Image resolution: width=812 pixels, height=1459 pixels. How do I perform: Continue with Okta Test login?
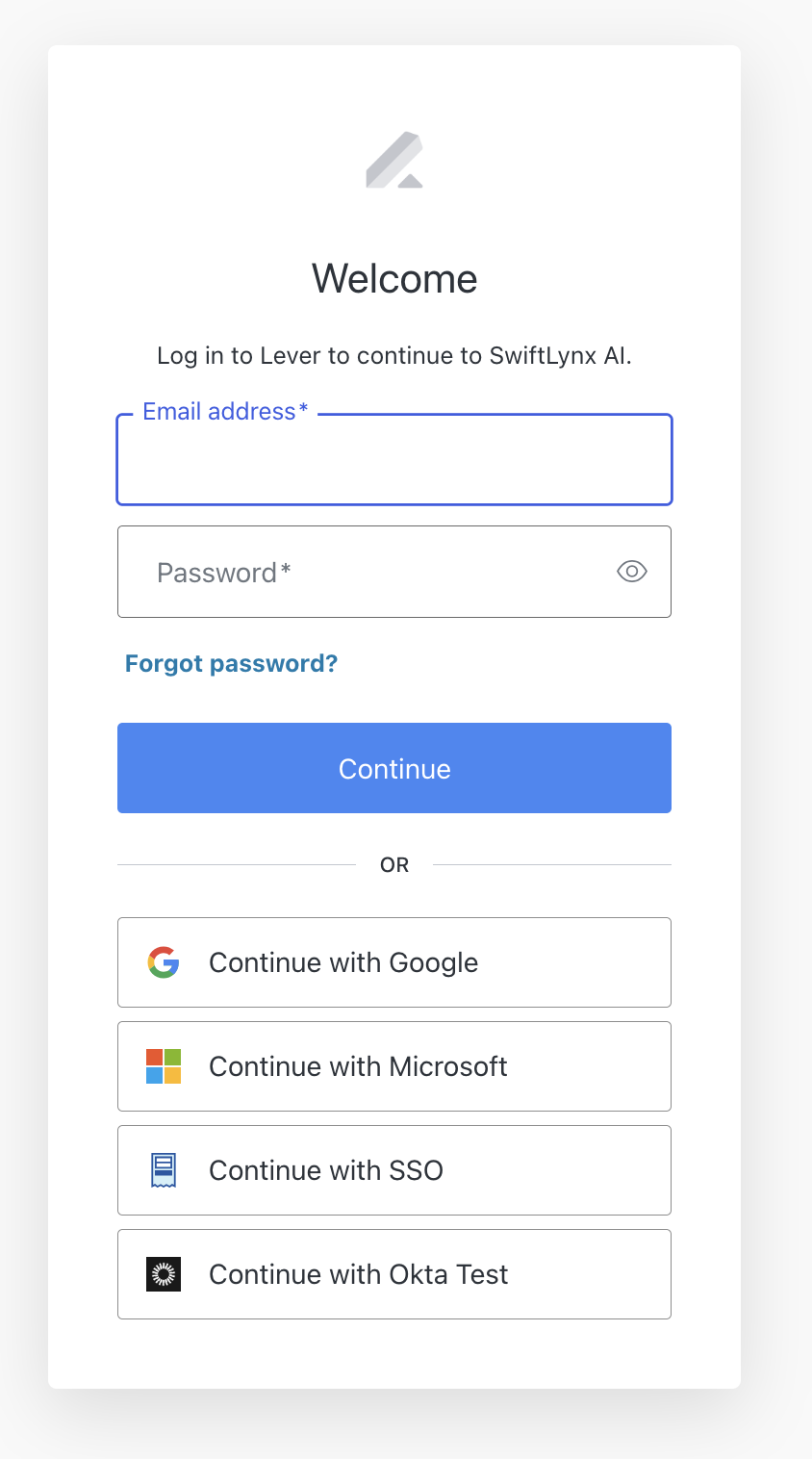click(x=393, y=1273)
